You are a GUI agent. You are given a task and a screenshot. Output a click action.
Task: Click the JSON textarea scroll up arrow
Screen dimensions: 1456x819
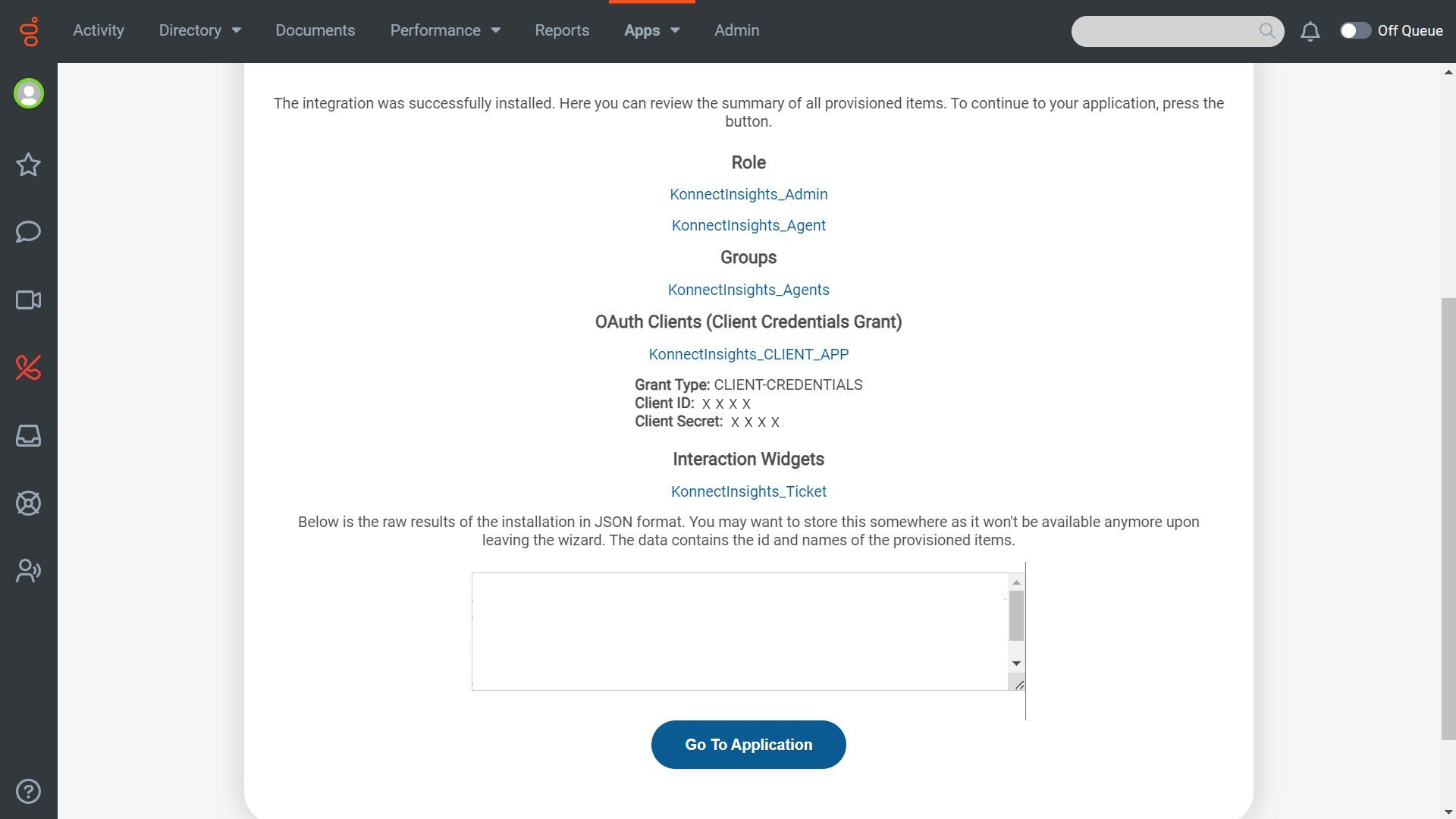pos(1016,582)
